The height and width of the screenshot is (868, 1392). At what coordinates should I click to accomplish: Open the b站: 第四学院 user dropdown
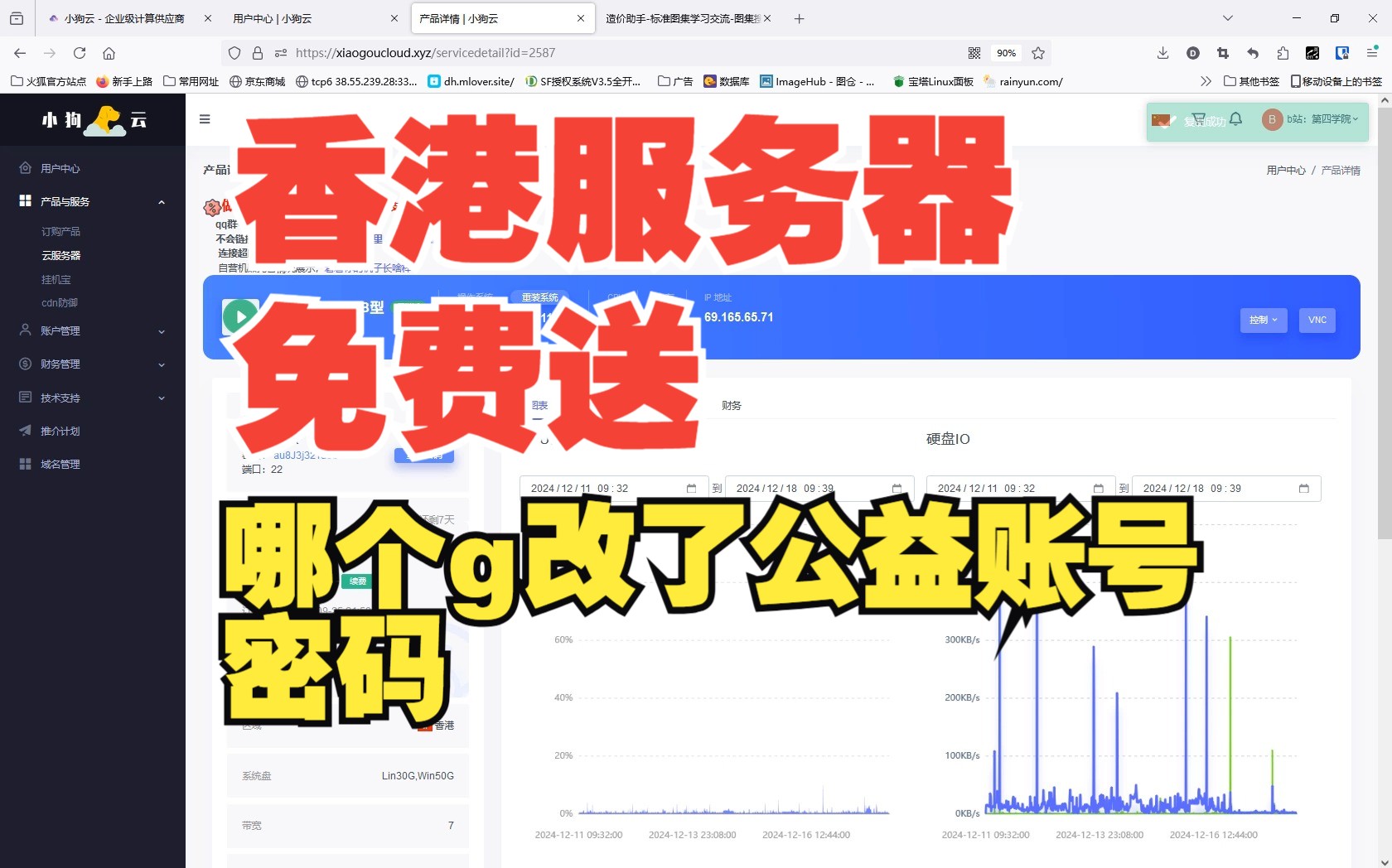(x=1322, y=119)
